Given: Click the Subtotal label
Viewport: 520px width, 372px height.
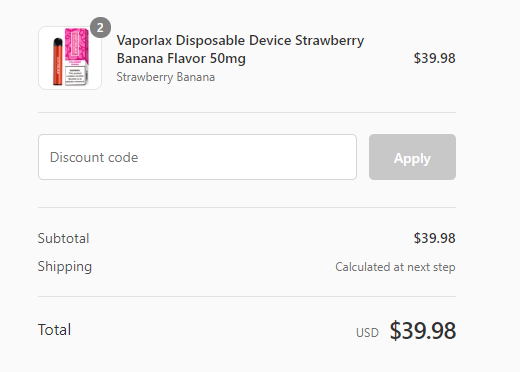Looking at the screenshot, I should (x=63, y=238).
